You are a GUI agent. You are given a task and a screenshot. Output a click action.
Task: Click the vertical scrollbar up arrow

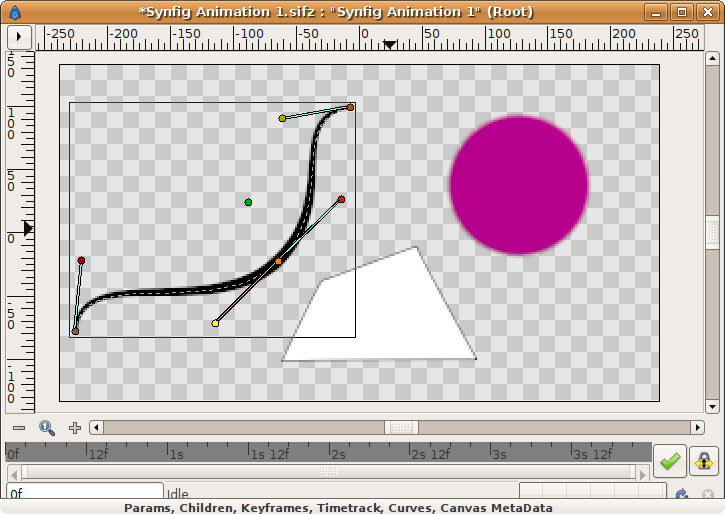[x=712, y=58]
